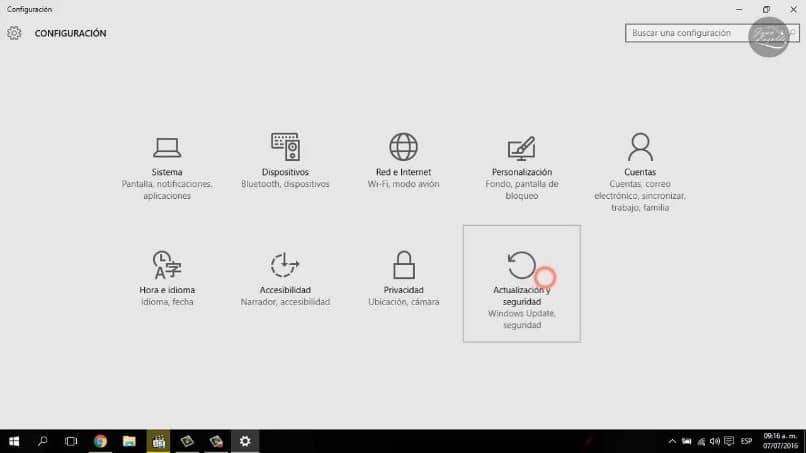Click the Cuentas label

coord(640,172)
